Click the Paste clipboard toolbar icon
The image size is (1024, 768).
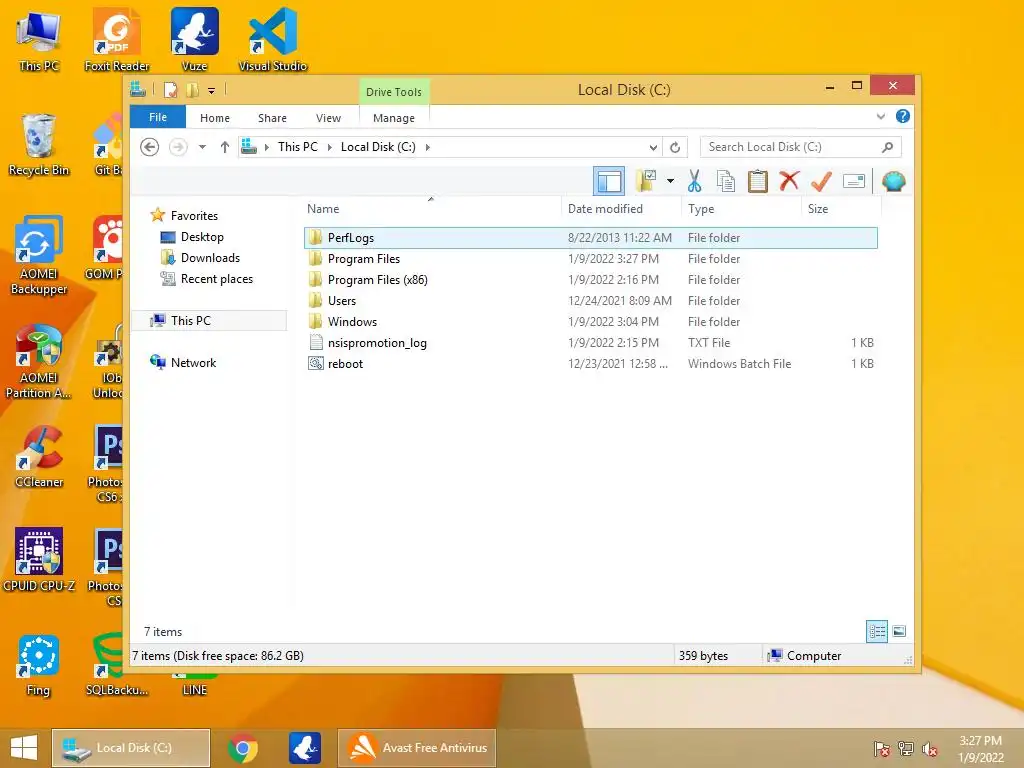[758, 181]
